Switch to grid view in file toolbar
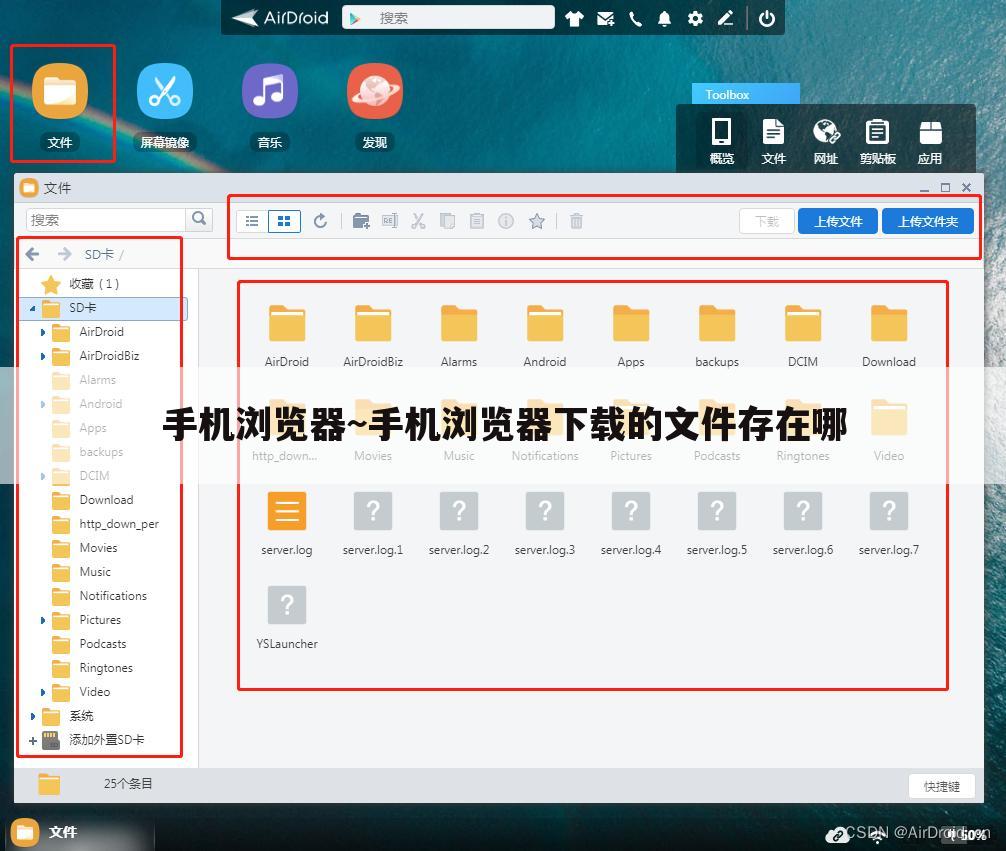 pyautogui.click(x=284, y=221)
